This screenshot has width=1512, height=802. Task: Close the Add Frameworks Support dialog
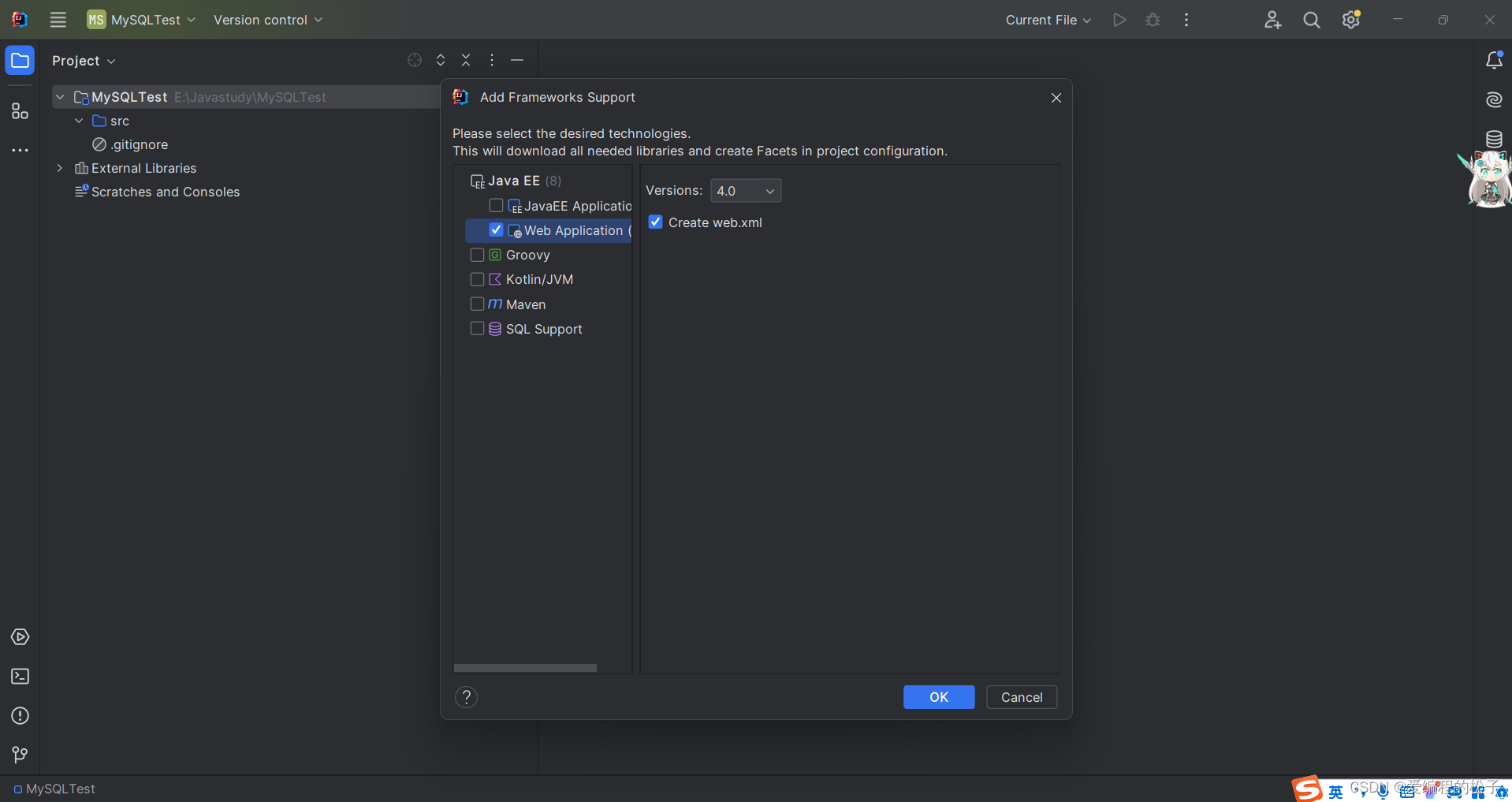[1056, 98]
